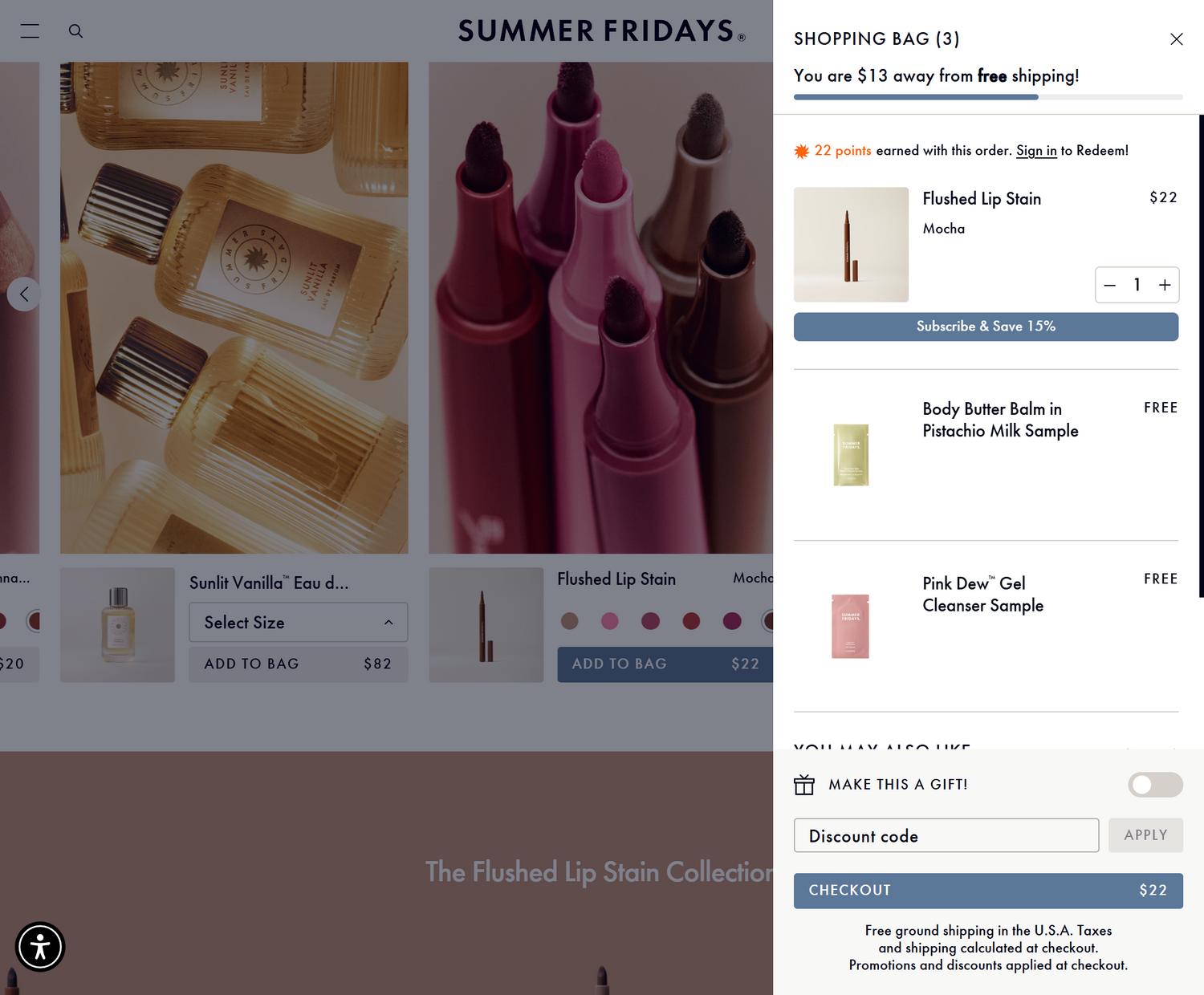Expand the Select Size dropdown
The image size is (1204, 995).
(299, 623)
